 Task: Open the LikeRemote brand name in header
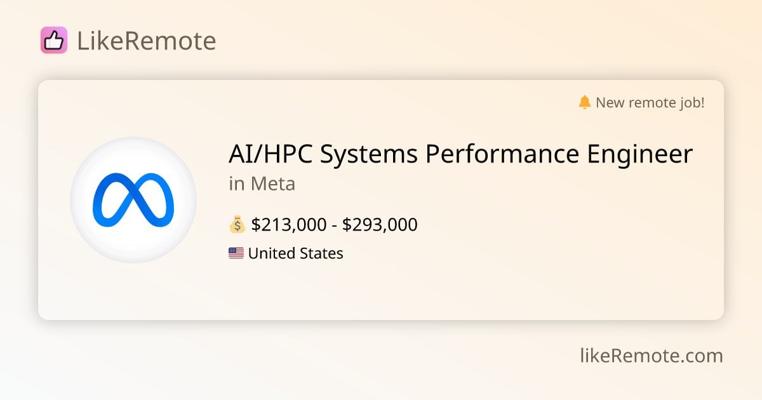coord(146,41)
